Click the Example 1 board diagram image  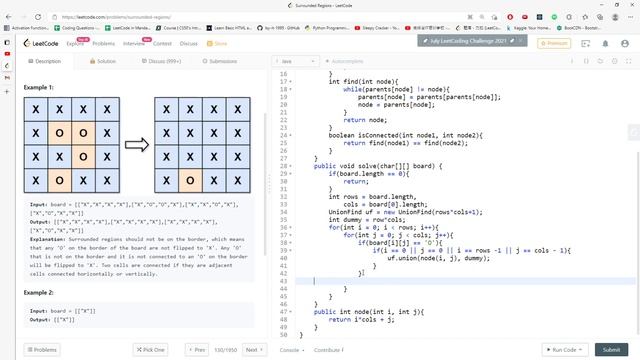137,145
